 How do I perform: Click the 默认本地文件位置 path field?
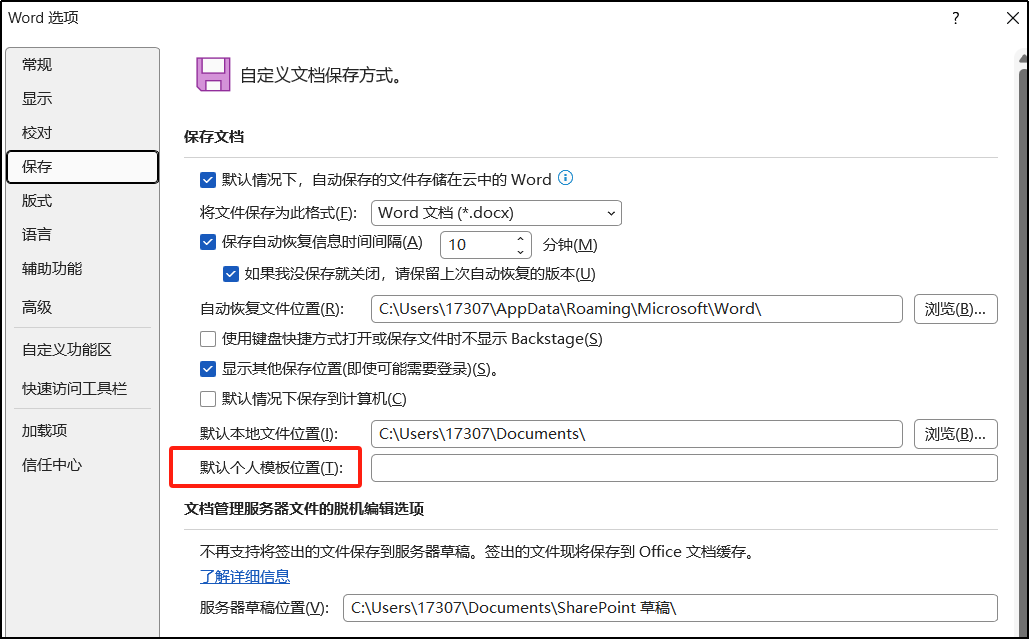click(637, 434)
